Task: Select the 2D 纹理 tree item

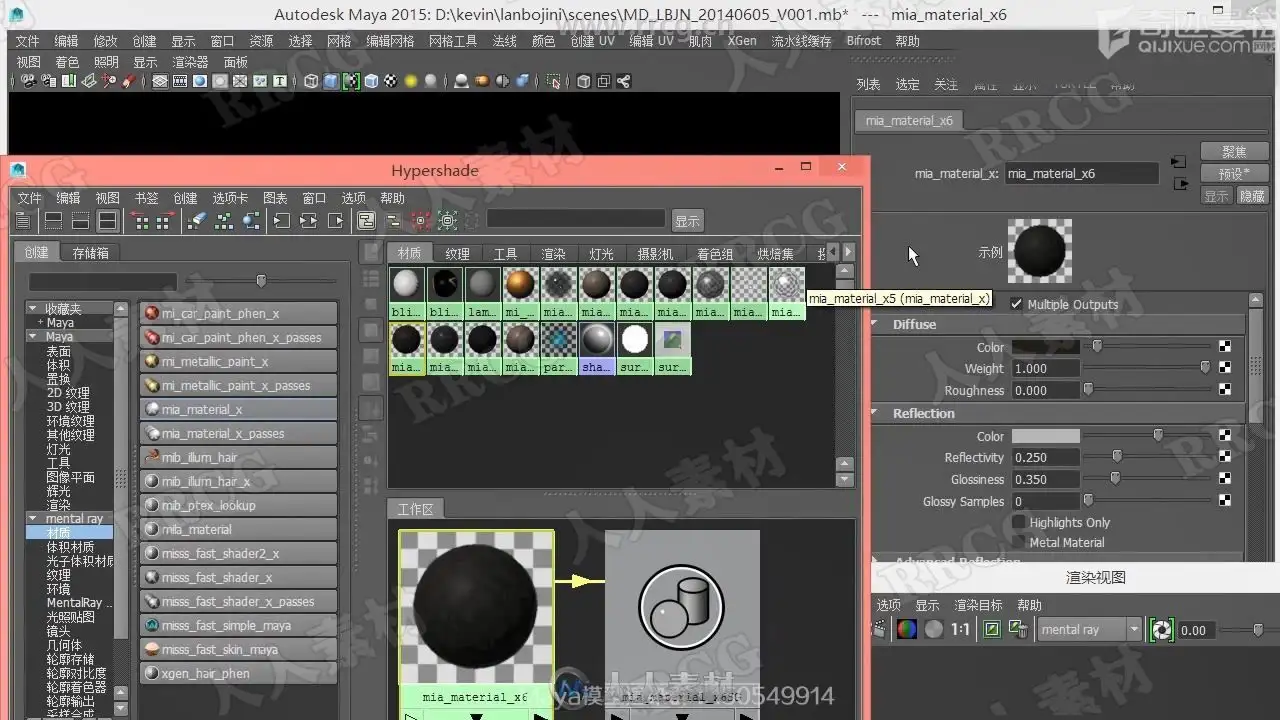Action: (x=68, y=393)
